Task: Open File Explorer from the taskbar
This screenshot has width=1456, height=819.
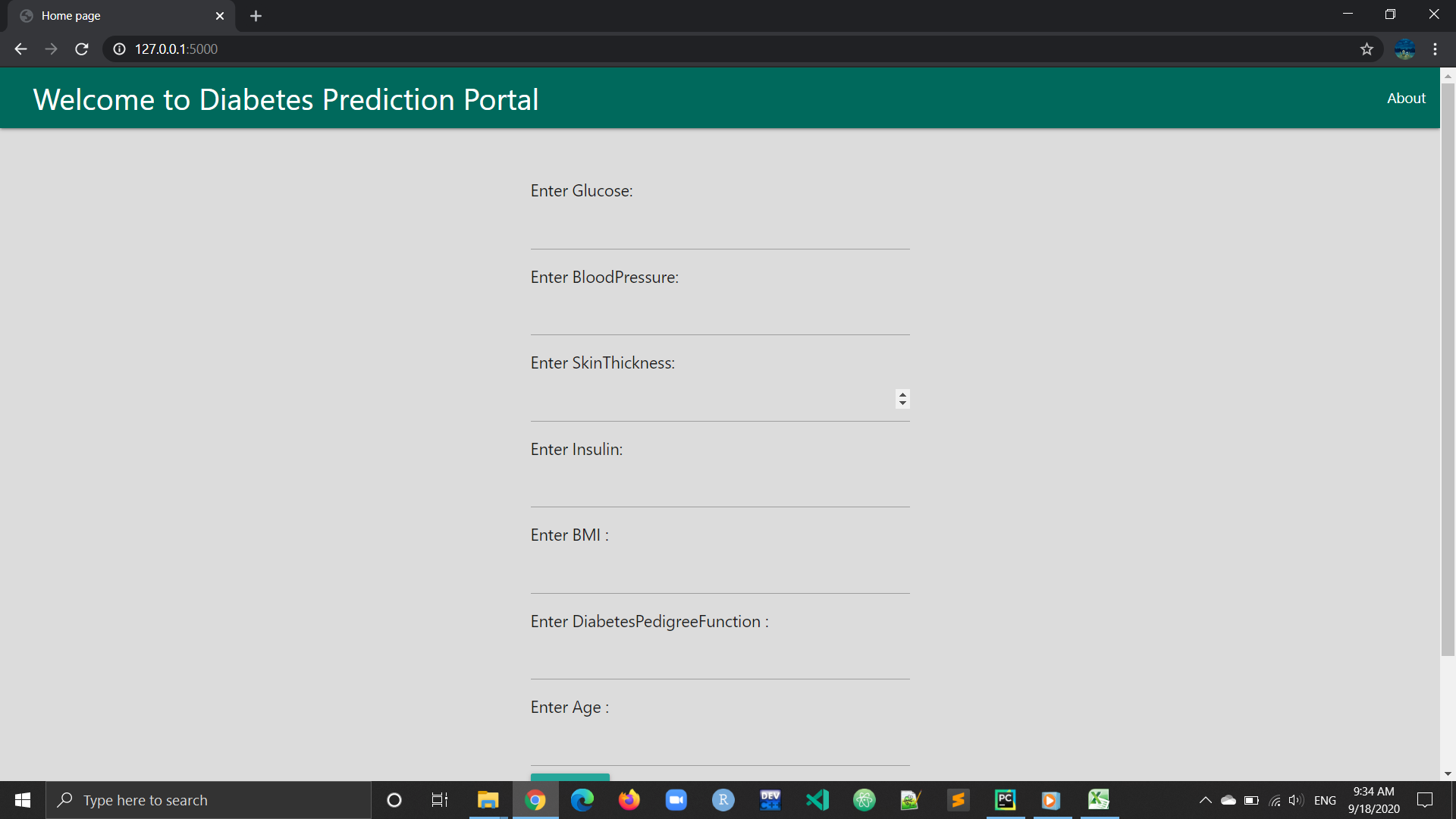Action: [488, 800]
